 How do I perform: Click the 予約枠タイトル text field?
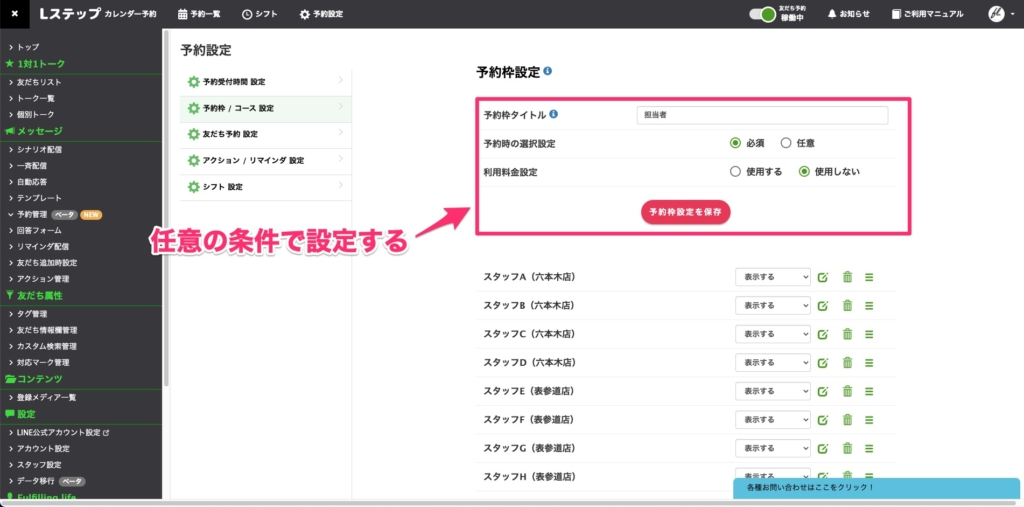762,115
